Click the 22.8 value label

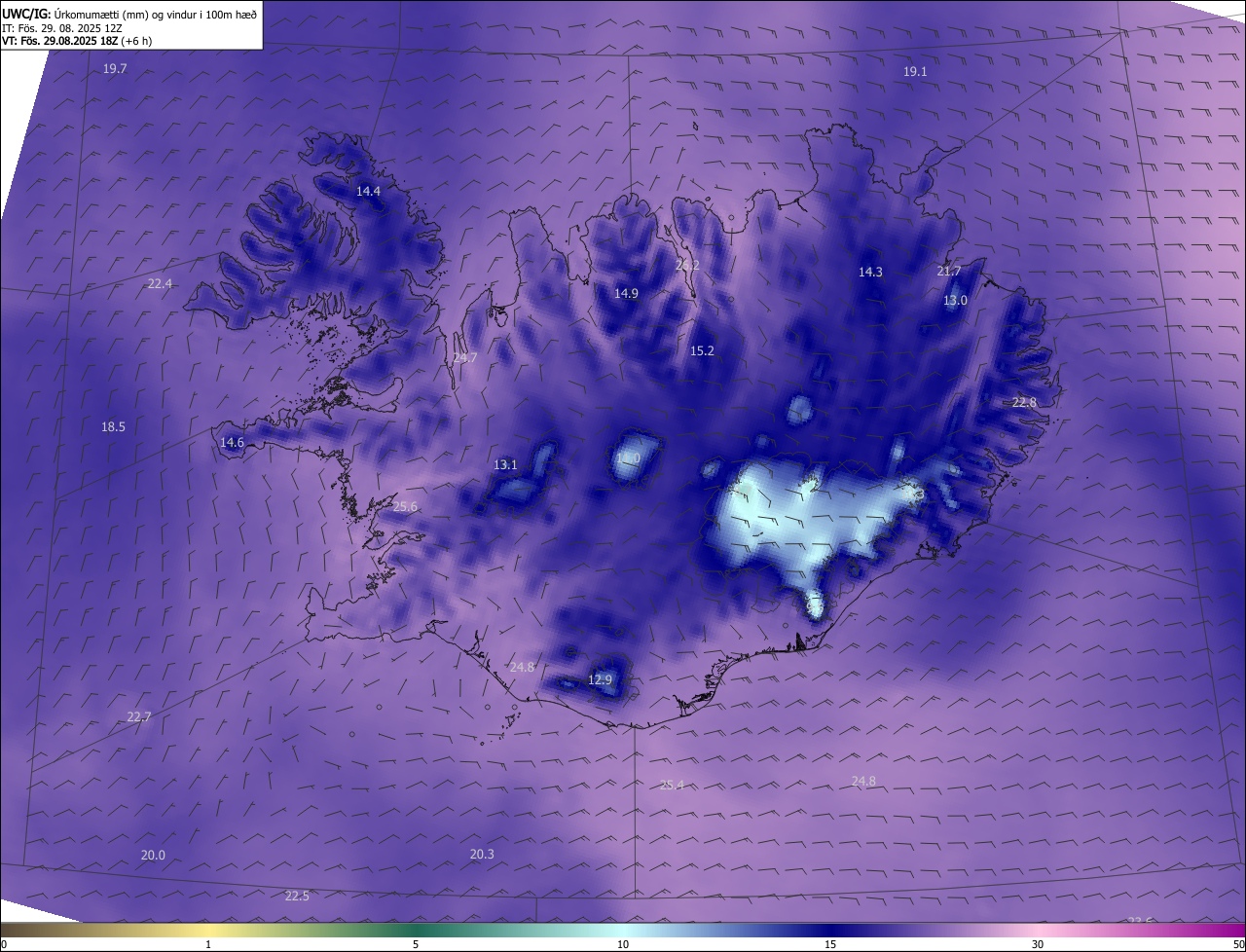(x=1024, y=403)
